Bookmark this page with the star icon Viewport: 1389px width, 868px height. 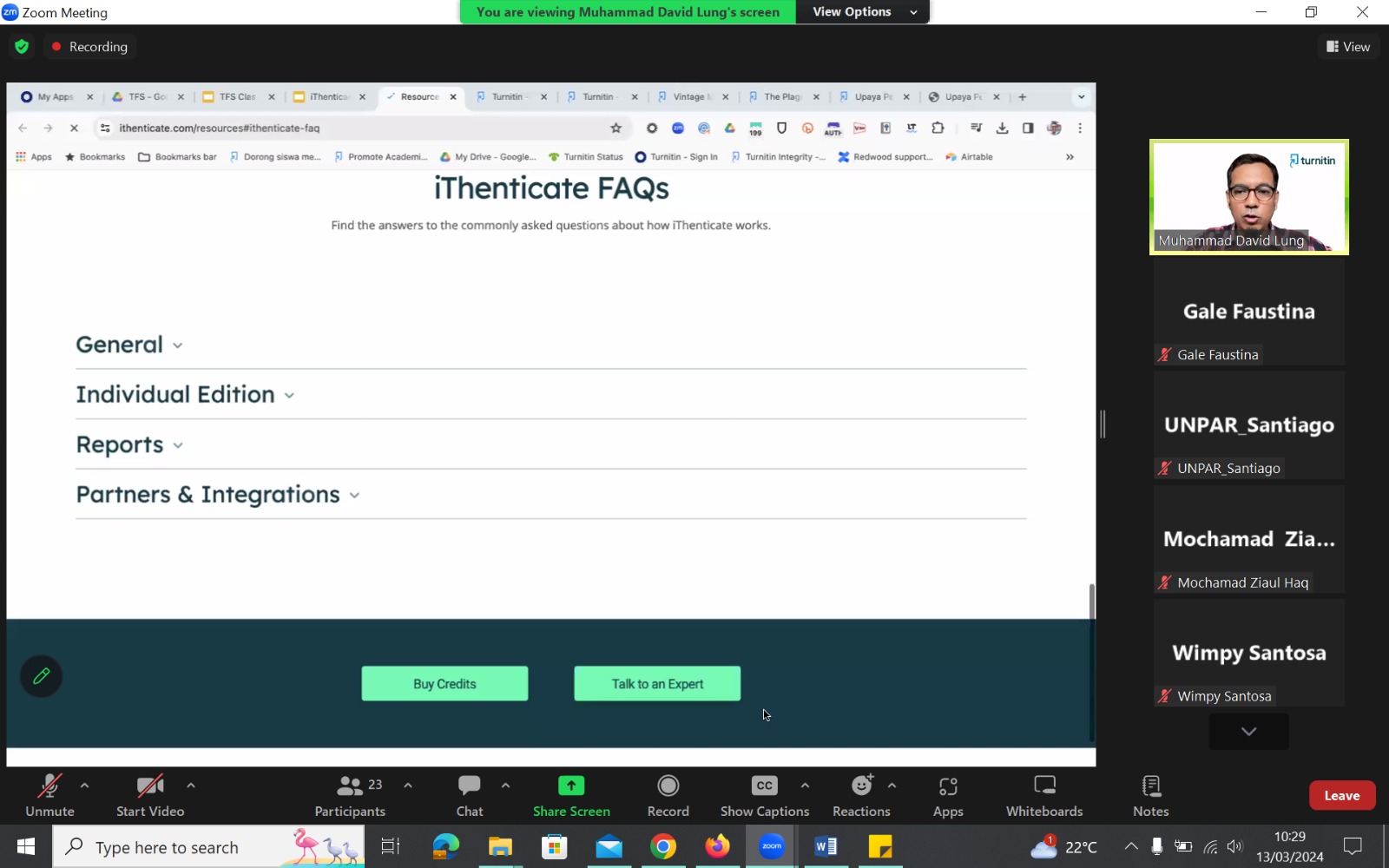pyautogui.click(x=616, y=128)
